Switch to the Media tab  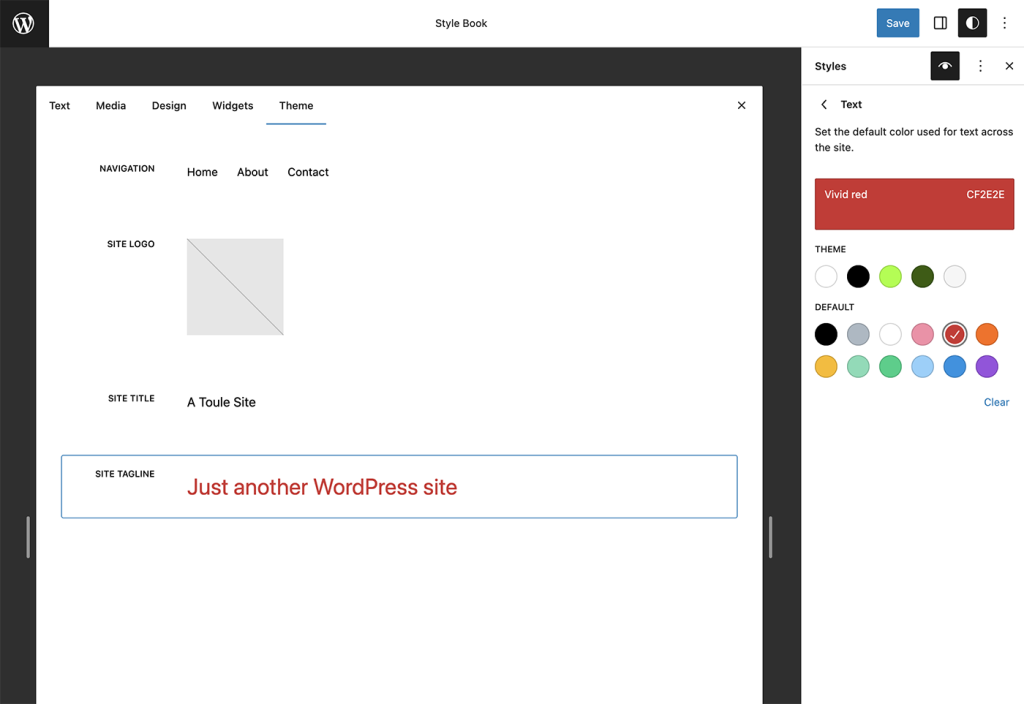pos(110,105)
